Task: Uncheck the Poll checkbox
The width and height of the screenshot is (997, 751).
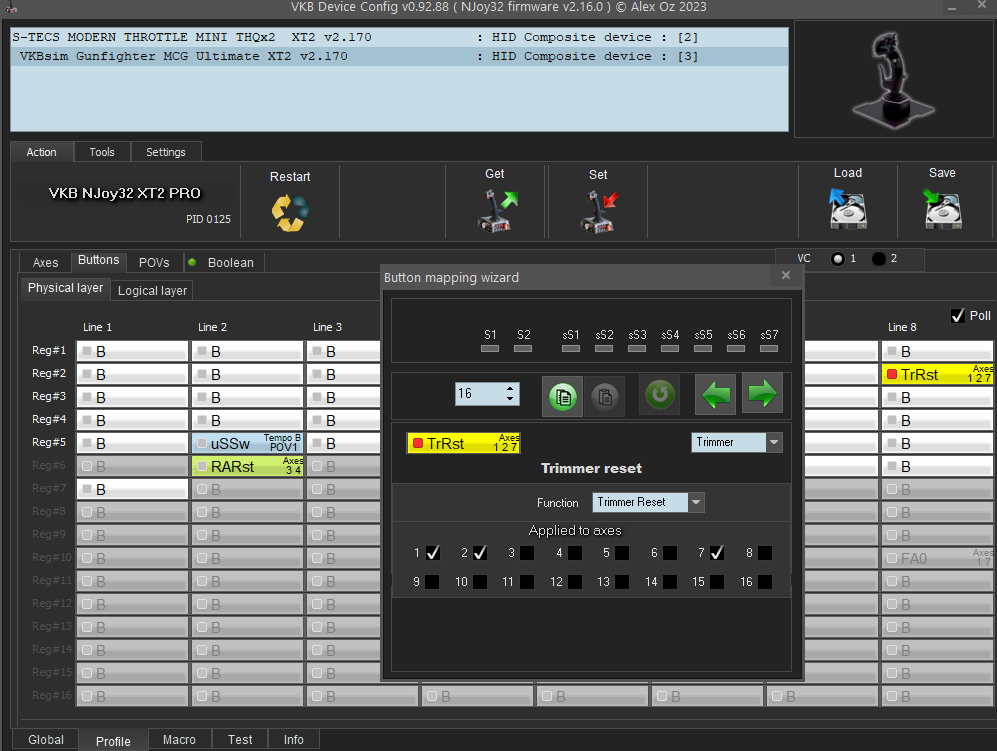Action: click(958, 315)
